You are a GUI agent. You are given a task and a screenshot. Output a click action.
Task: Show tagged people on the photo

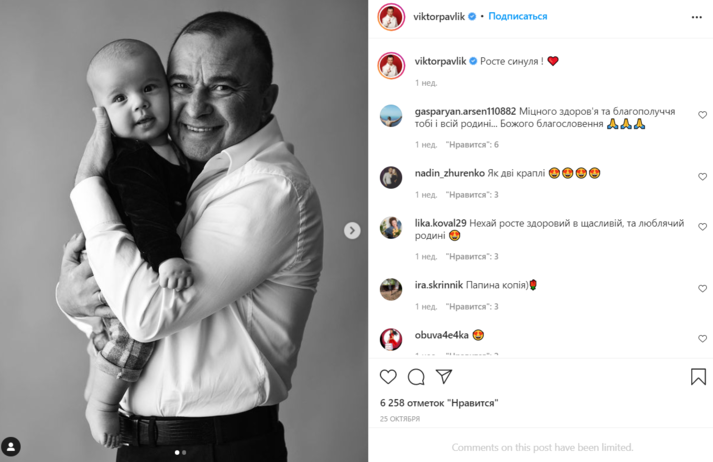point(11,447)
